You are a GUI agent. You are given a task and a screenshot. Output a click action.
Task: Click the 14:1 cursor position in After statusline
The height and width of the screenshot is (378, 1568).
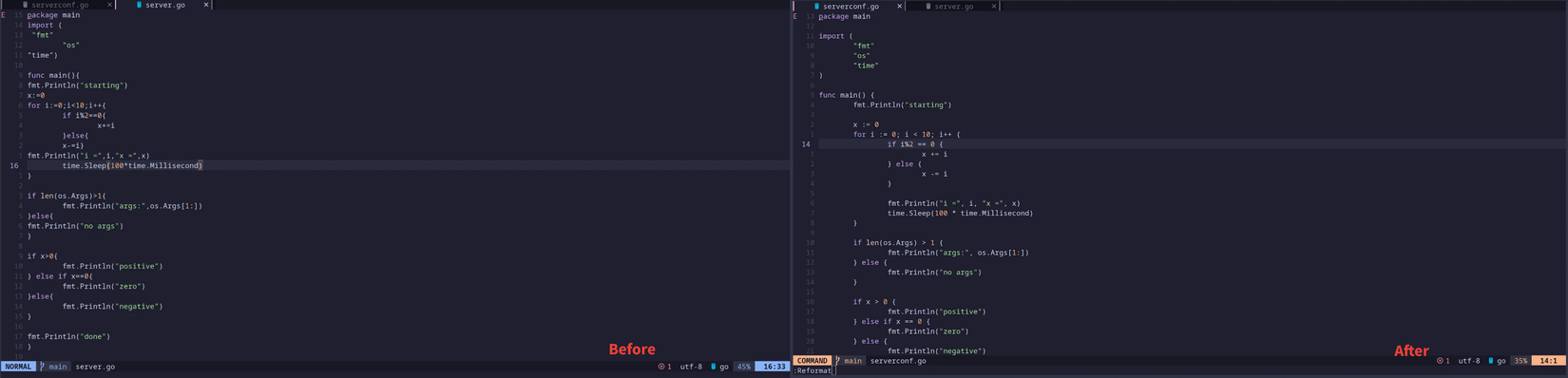[x=1548, y=361]
